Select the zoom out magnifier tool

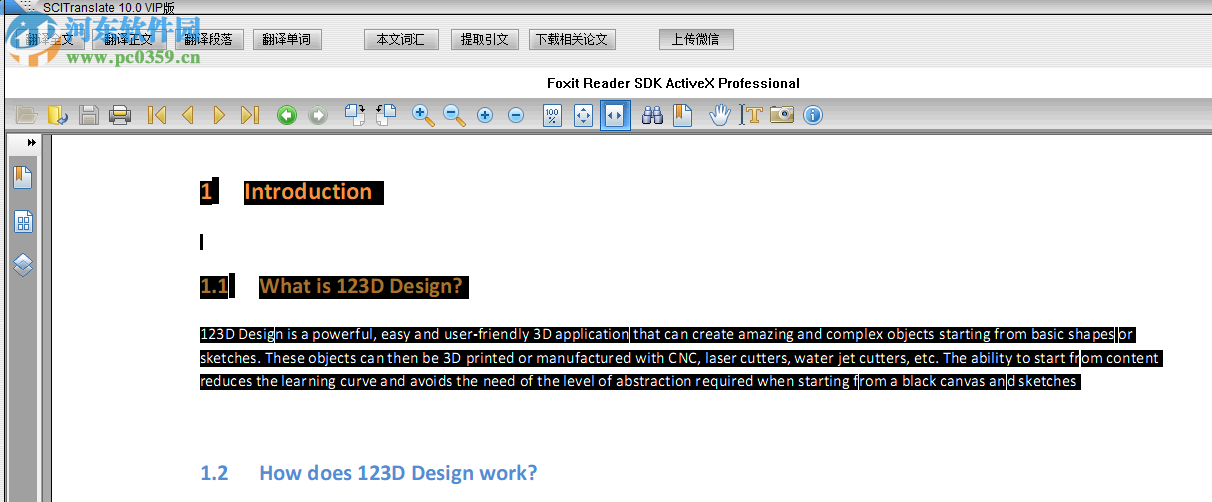point(454,115)
